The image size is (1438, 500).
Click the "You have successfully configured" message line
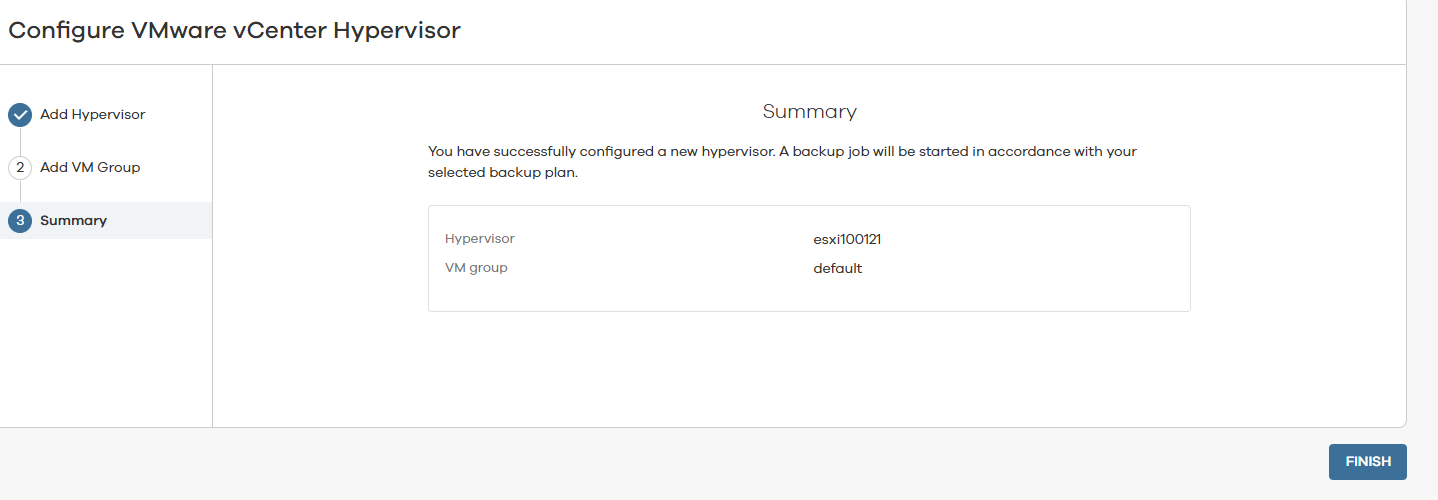point(782,152)
